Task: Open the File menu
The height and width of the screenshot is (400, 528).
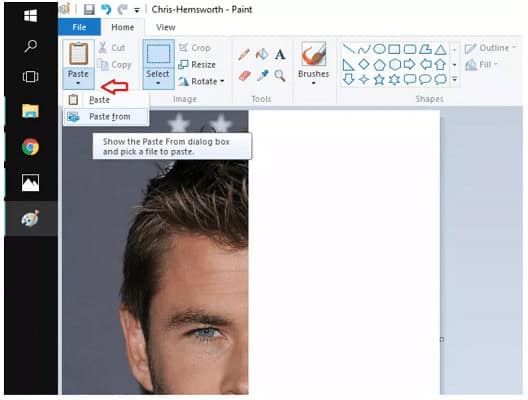Action: coord(79,27)
